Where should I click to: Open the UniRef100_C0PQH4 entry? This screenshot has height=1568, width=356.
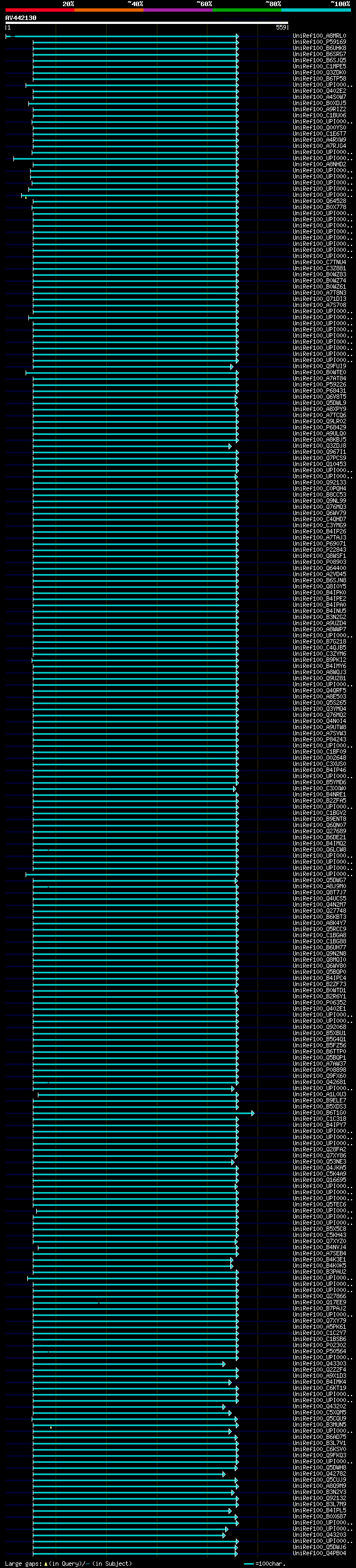319,489
